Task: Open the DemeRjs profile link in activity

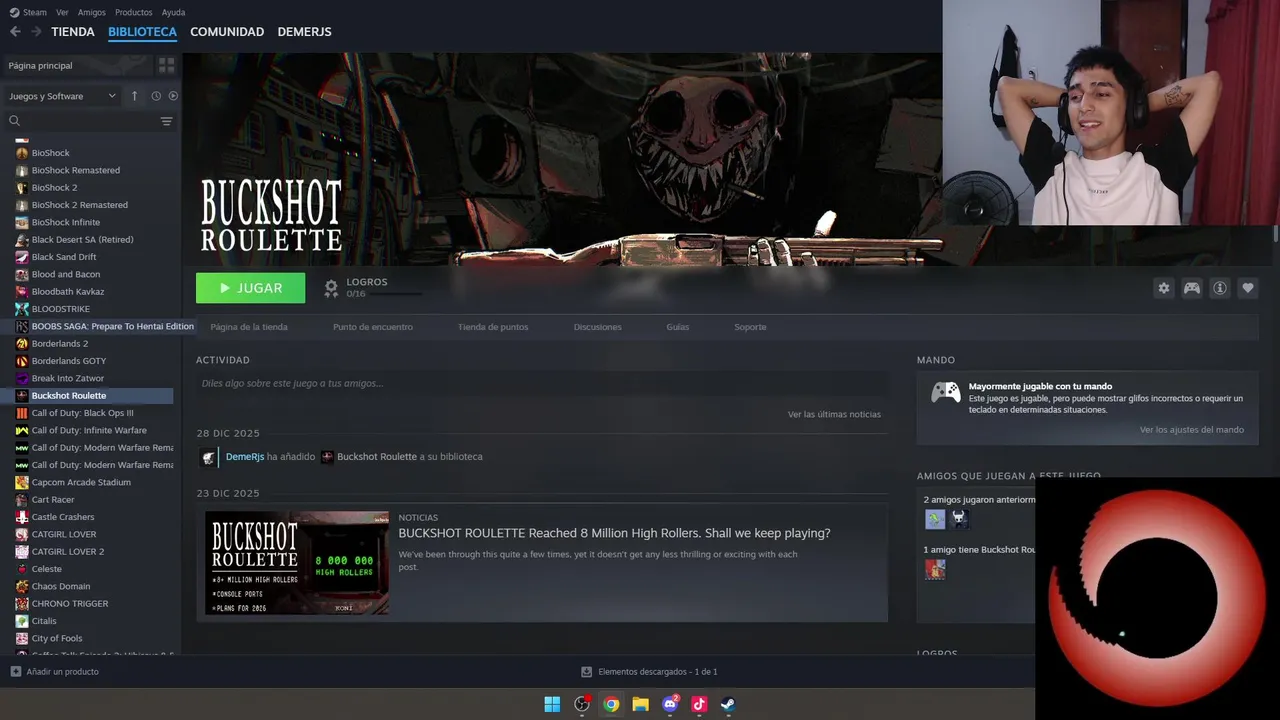Action: [x=245, y=457]
